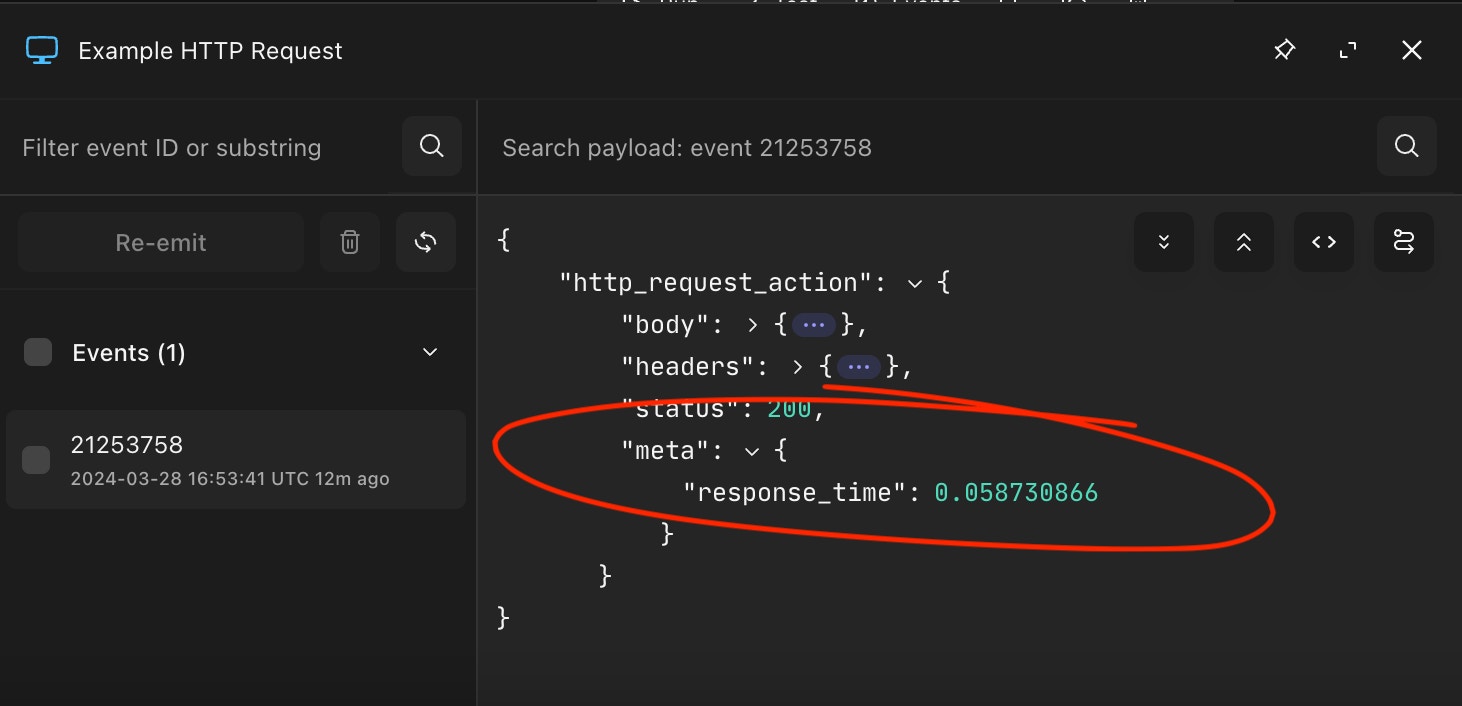Collapse the Events (1) list chevron
The width and height of the screenshot is (1462, 706).
(x=430, y=352)
